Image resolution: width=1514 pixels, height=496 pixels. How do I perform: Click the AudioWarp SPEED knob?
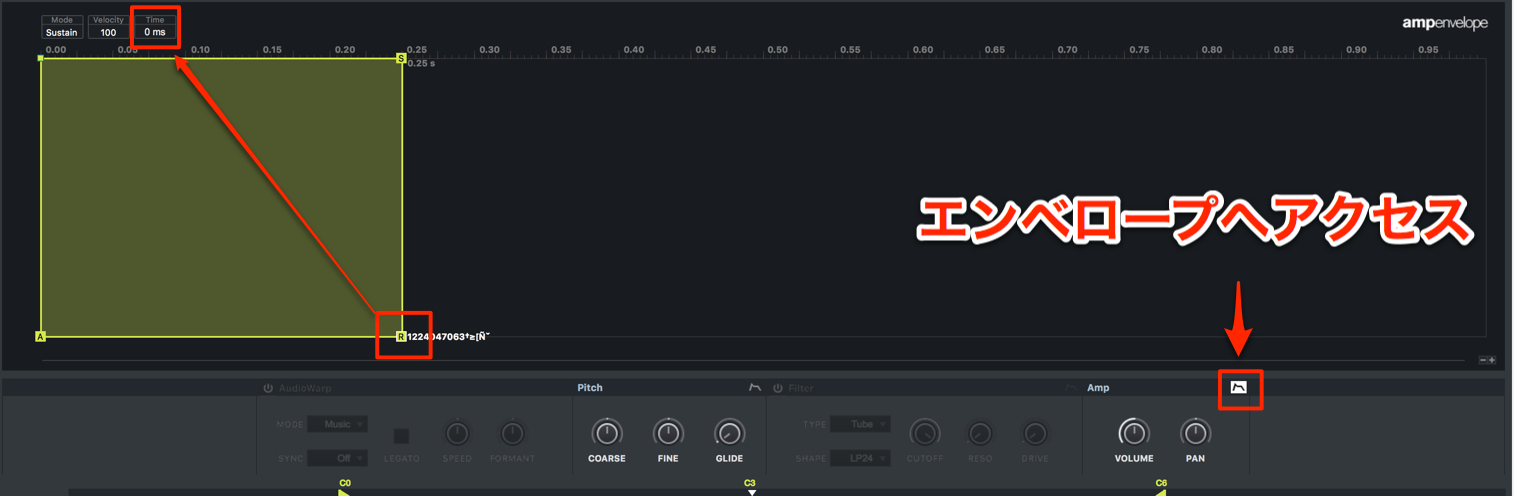point(456,434)
